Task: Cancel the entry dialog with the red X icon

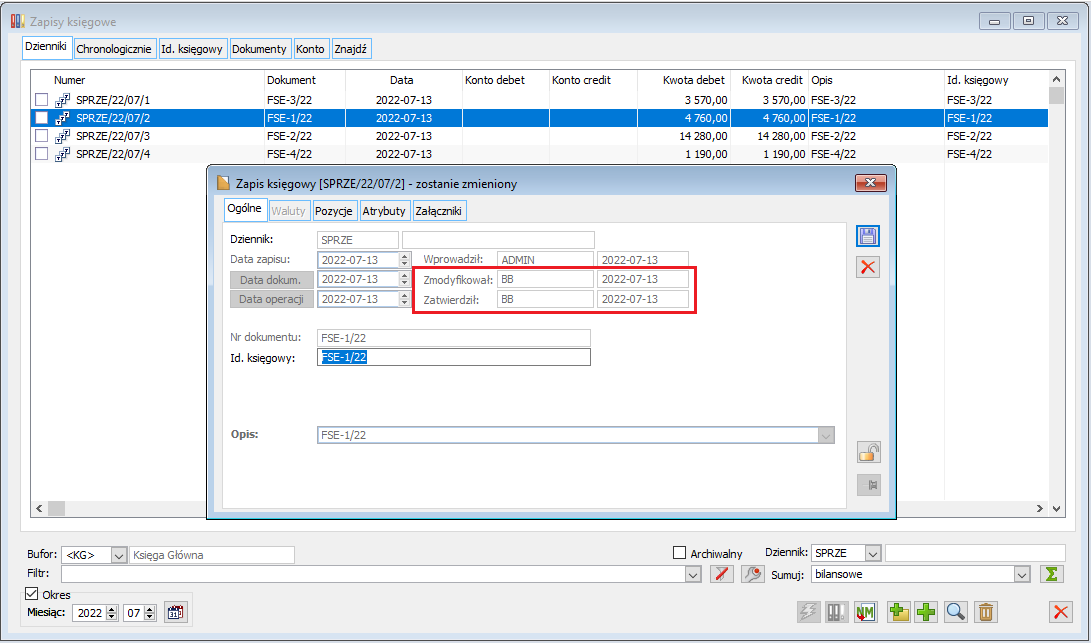Action: tap(868, 267)
